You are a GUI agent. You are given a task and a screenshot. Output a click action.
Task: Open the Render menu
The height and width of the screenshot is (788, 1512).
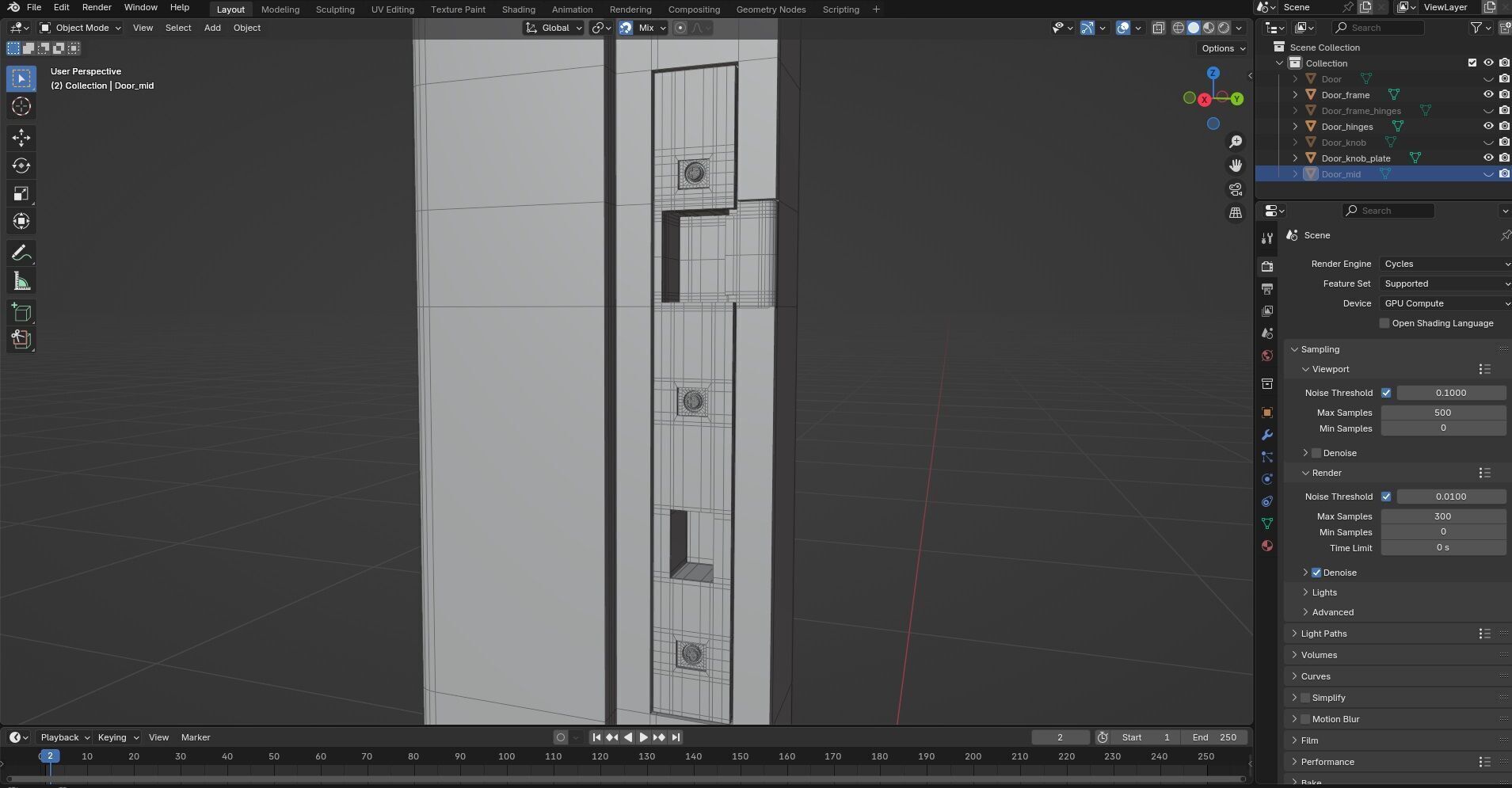(x=97, y=7)
